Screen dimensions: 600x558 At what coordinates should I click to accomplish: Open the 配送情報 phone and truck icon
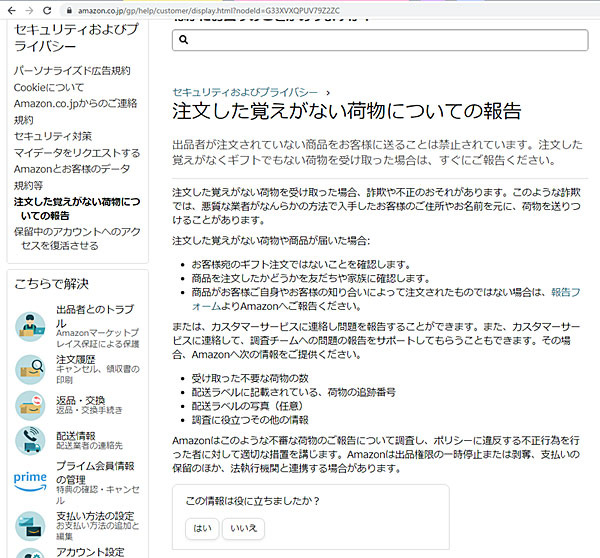click(30, 441)
